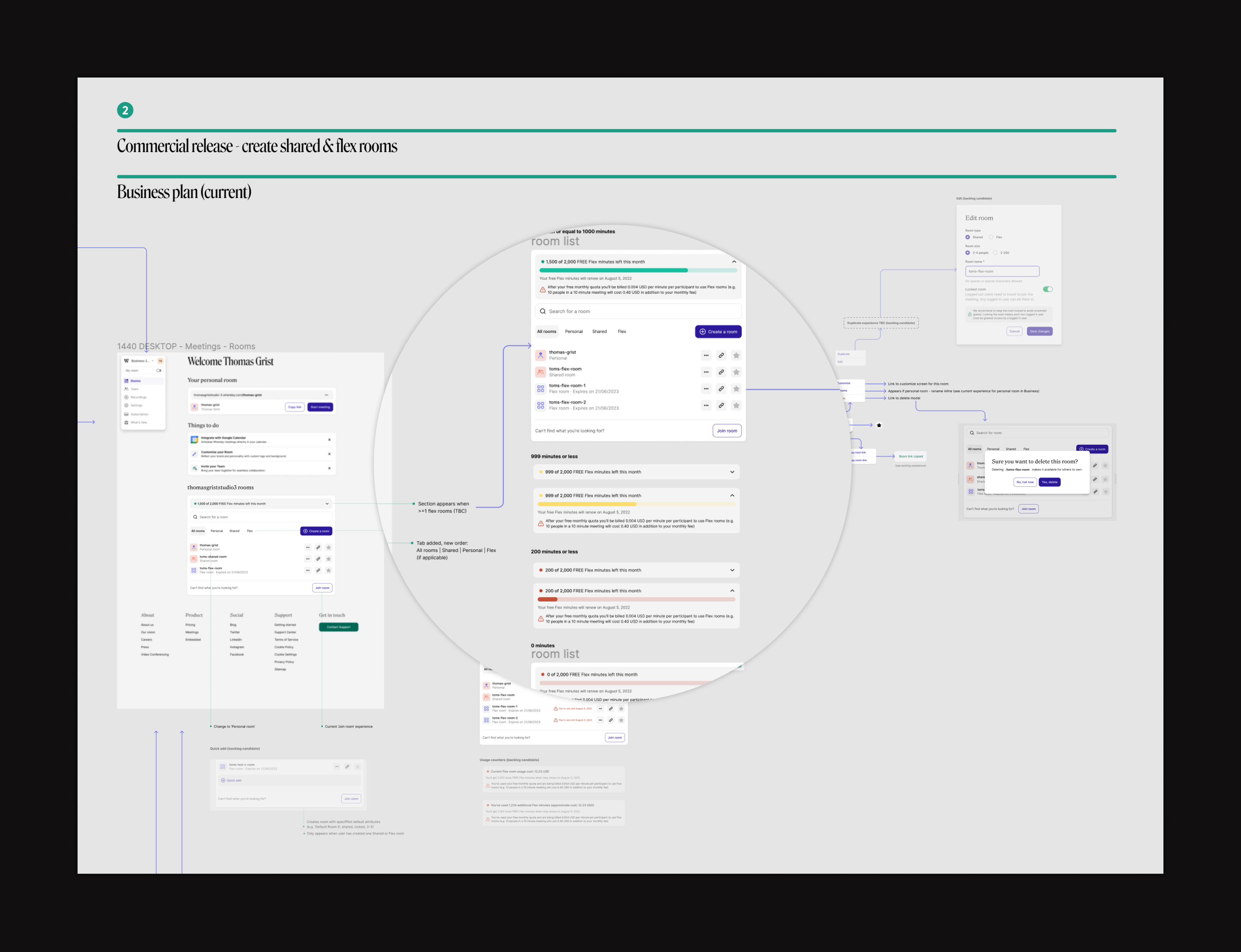Dismiss the Customize your Room item
This screenshot has width=1241, height=952.
(x=329, y=454)
